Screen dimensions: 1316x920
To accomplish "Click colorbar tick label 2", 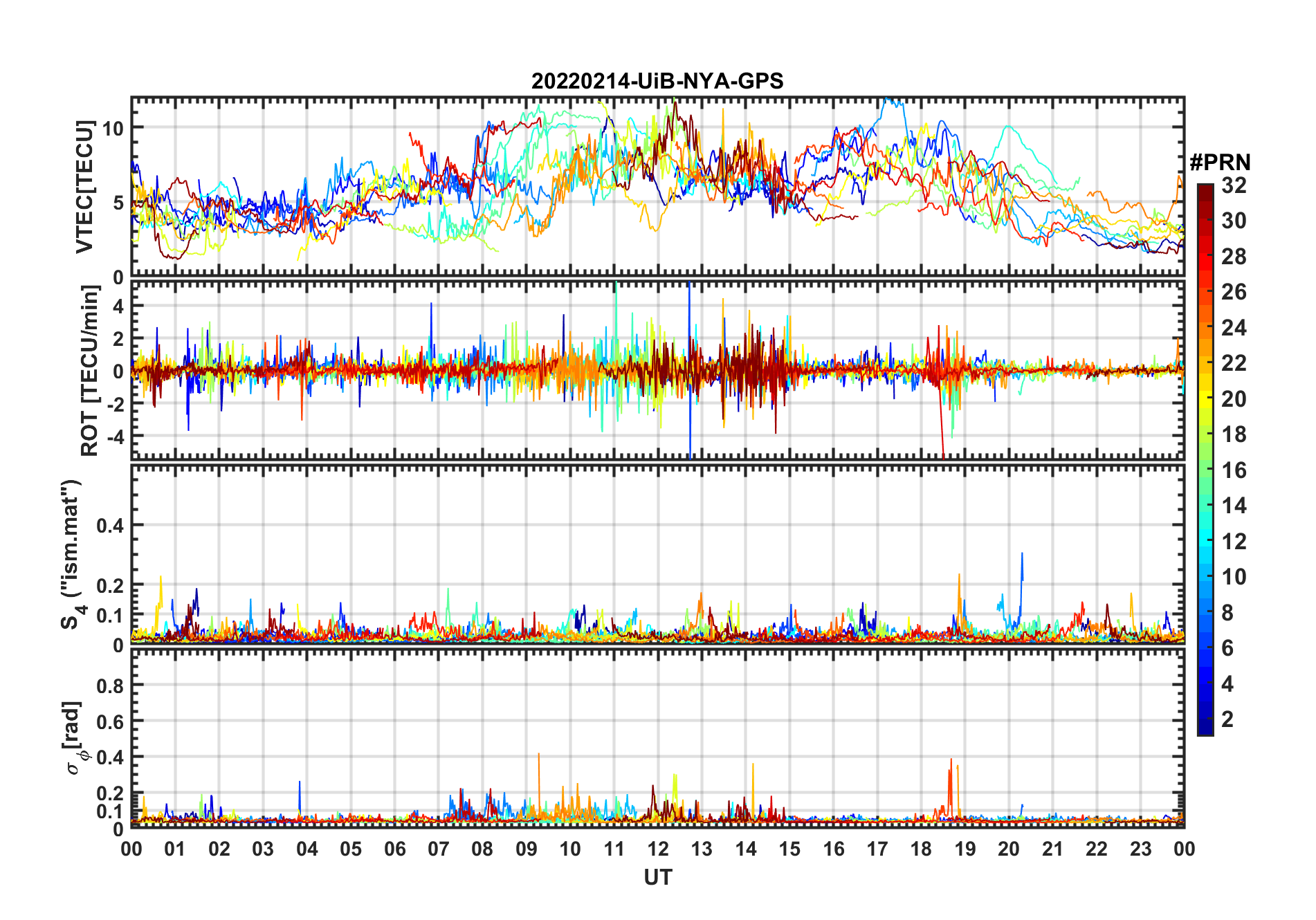I will 1227,719.
